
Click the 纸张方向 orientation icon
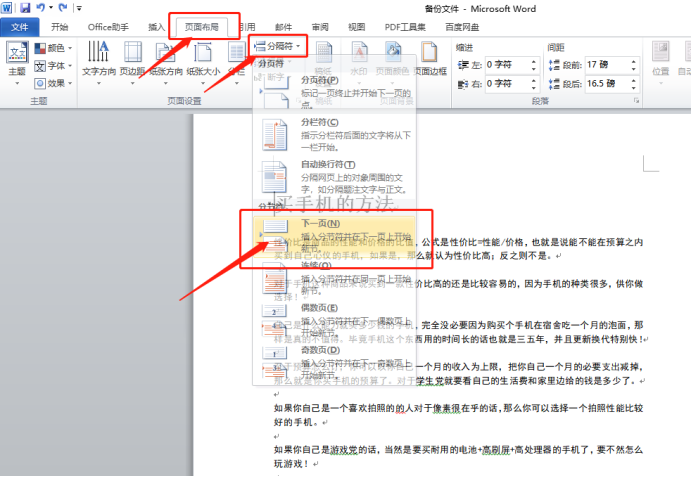pyautogui.click(x=165, y=51)
